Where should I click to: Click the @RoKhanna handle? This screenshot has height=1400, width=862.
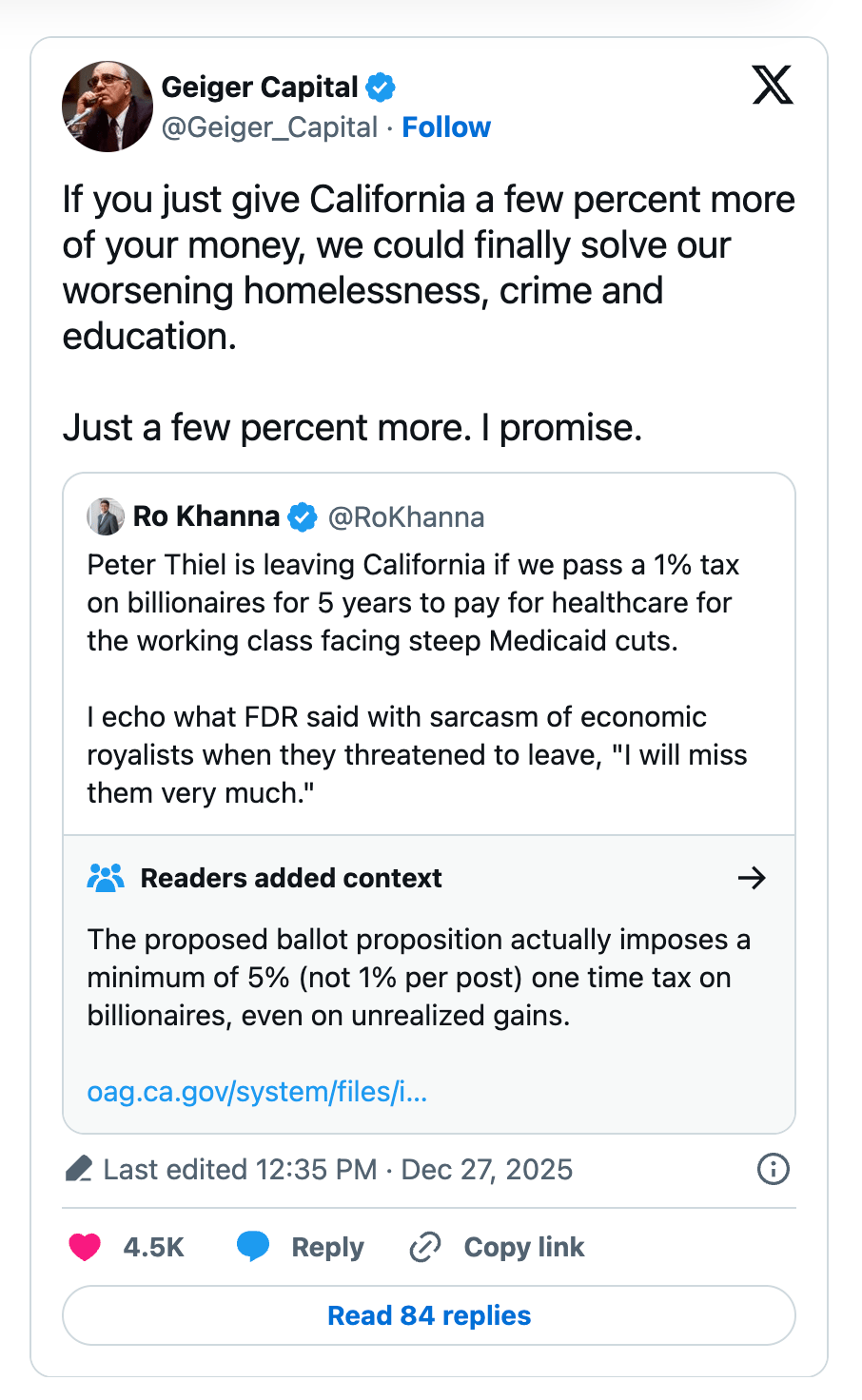pyautogui.click(x=406, y=517)
